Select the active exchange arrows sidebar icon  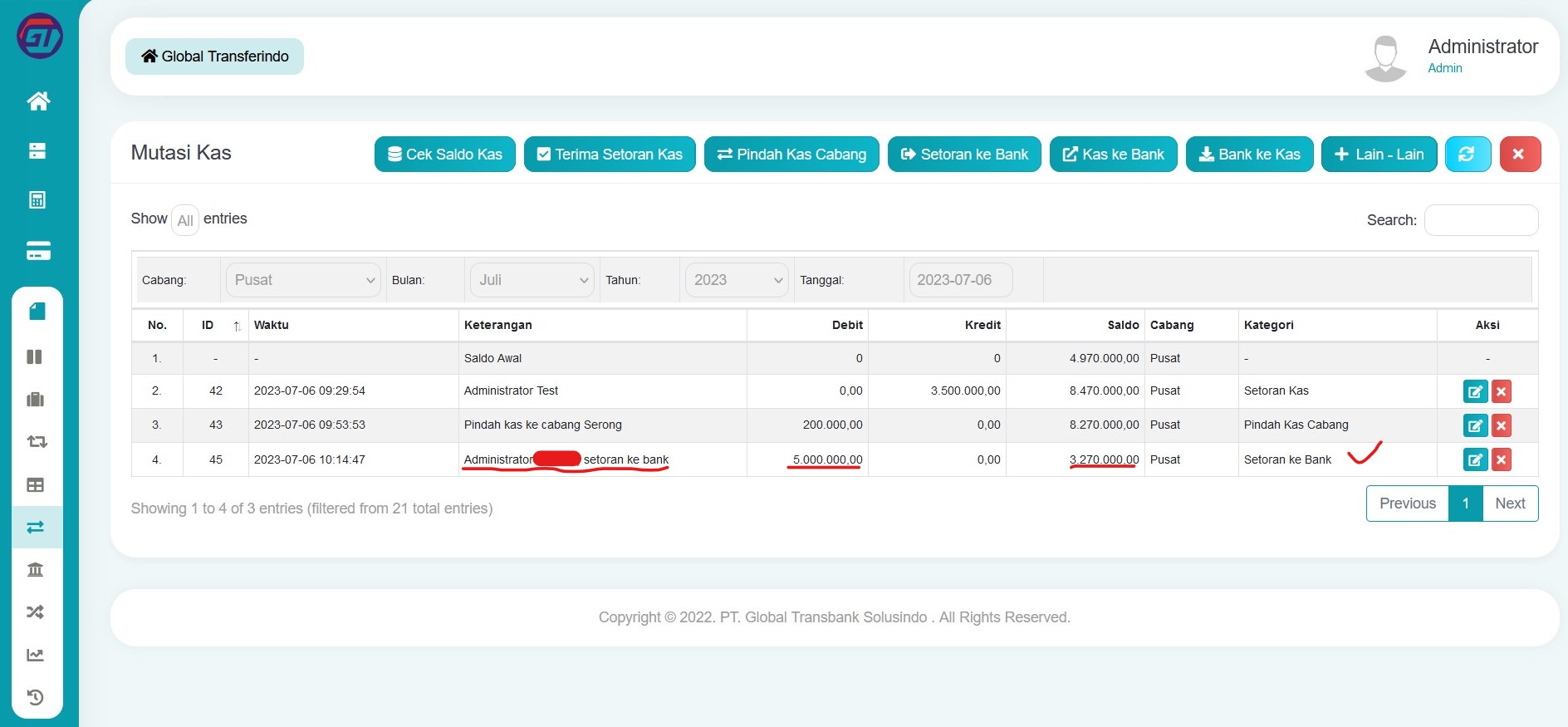(x=37, y=527)
